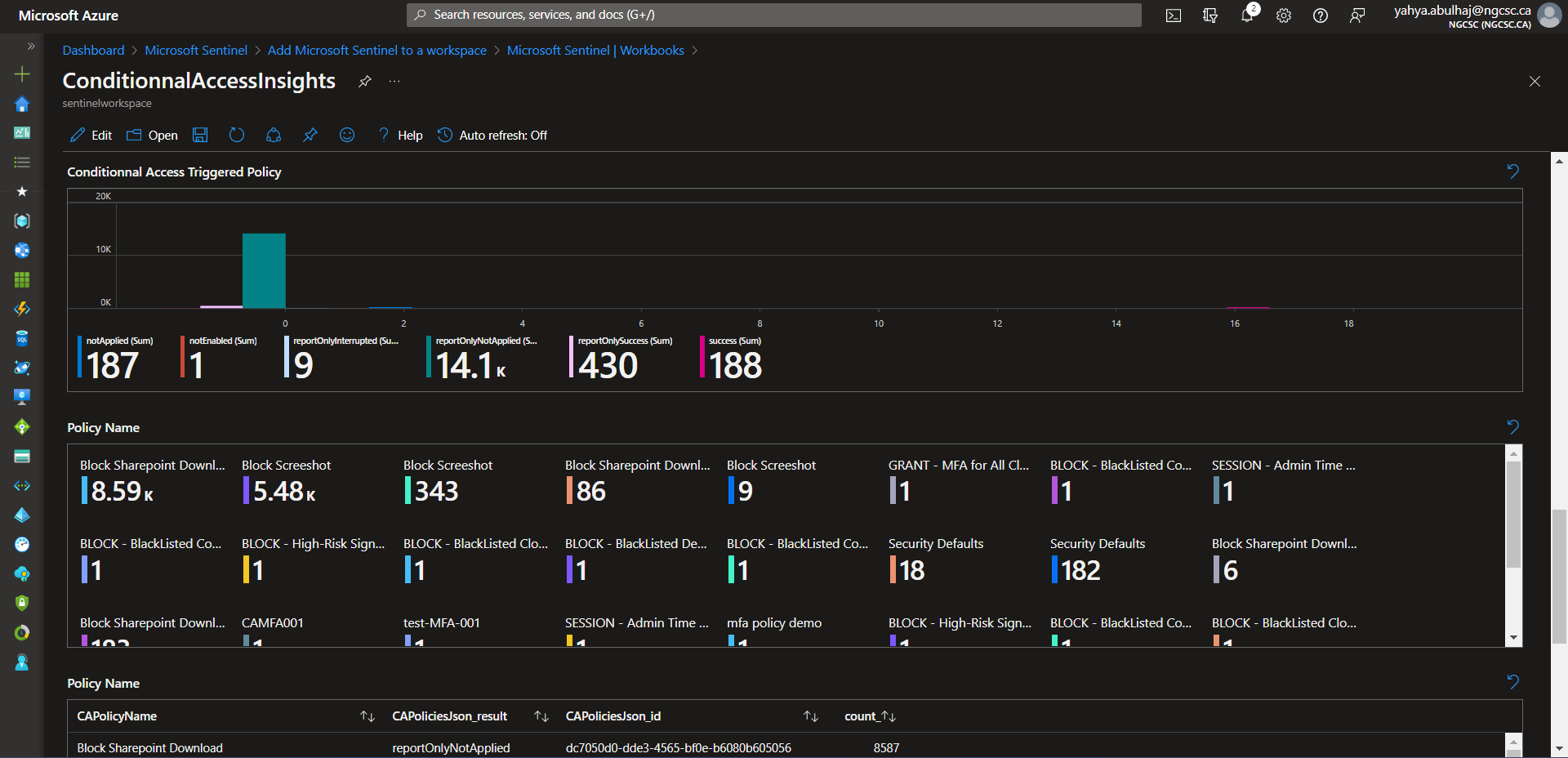Pin ConditionnalAccessInsights blade next to title
Screen dimensions: 1568x758
tap(365, 81)
